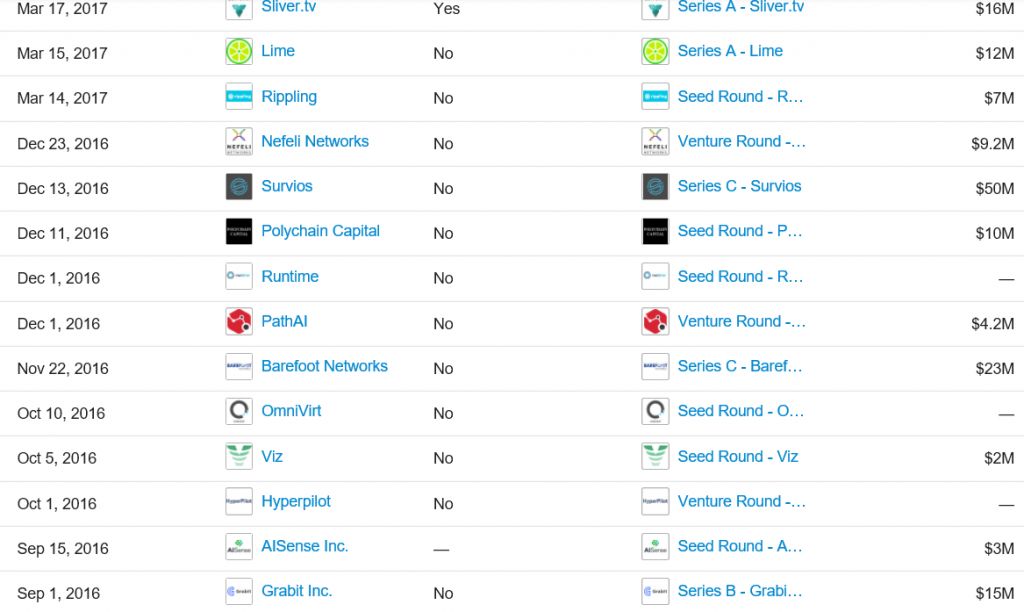
Task: Open Polychain Capital organization page link
Action: 321,231
